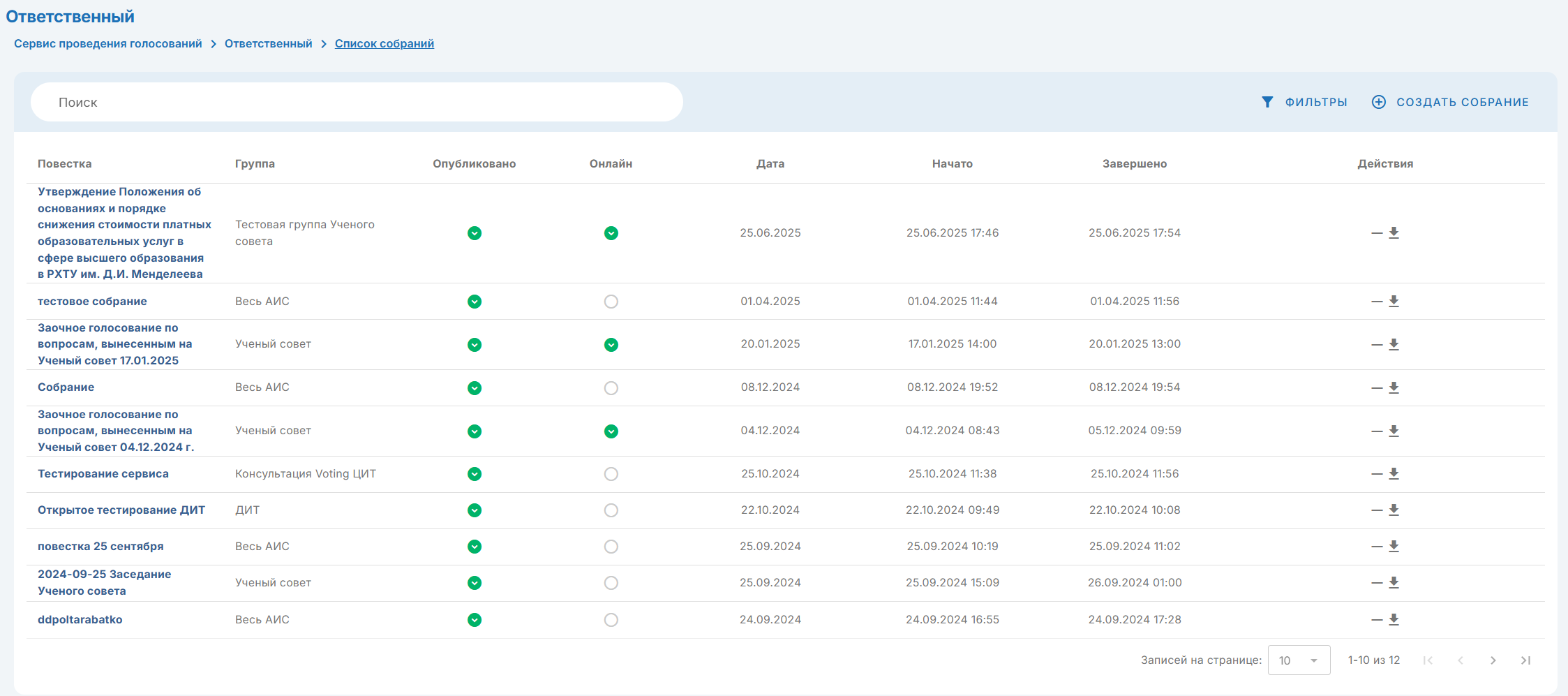Screen dimensions: 1568x696
Task: Download the 'ddpoltarabatko' meeting report
Action: pyautogui.click(x=1394, y=620)
